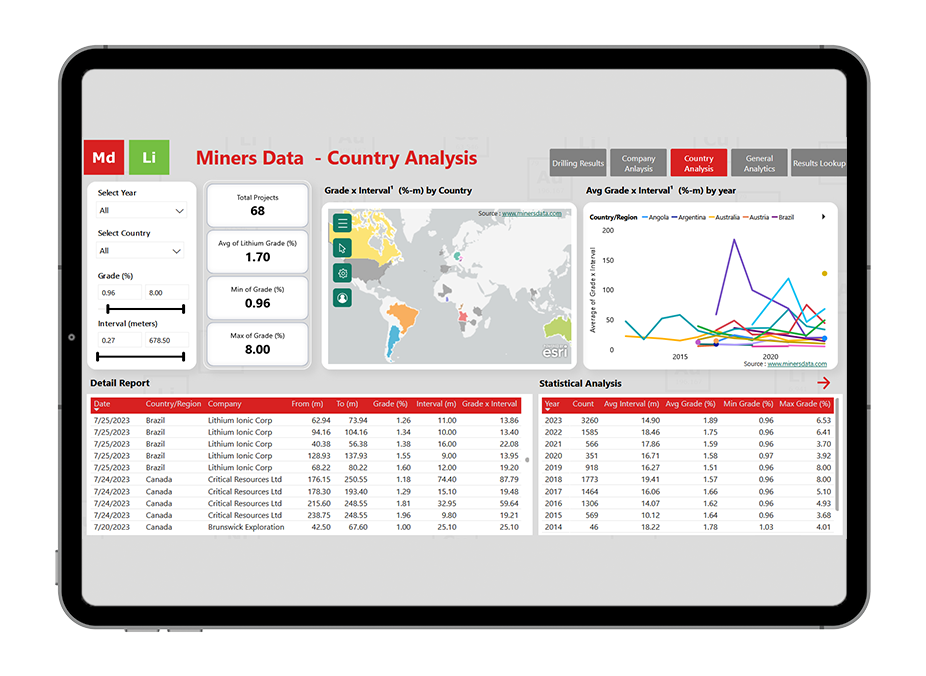The image size is (926, 676).
Task: Click Argentina on the map
Action: 393,342
